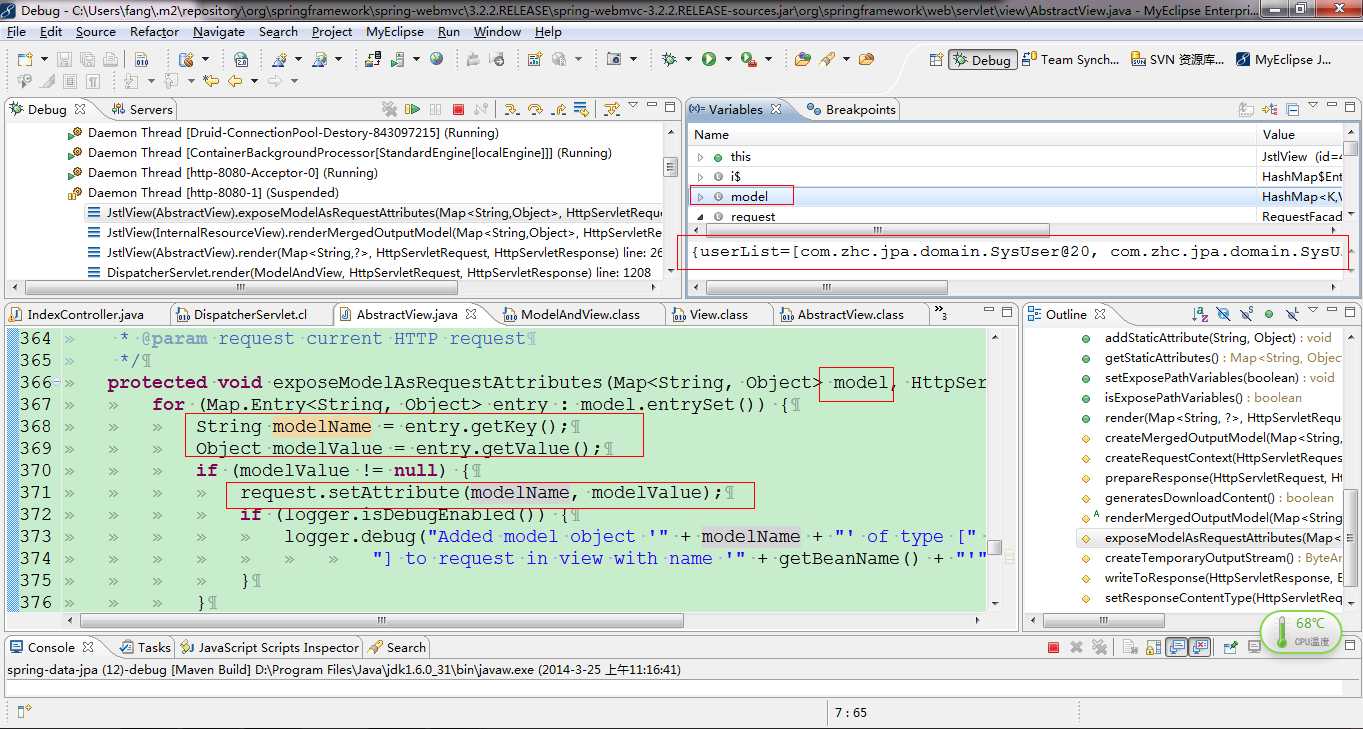Open the Refactor menu
Image resolution: width=1363 pixels, height=729 pixels.
(x=154, y=31)
